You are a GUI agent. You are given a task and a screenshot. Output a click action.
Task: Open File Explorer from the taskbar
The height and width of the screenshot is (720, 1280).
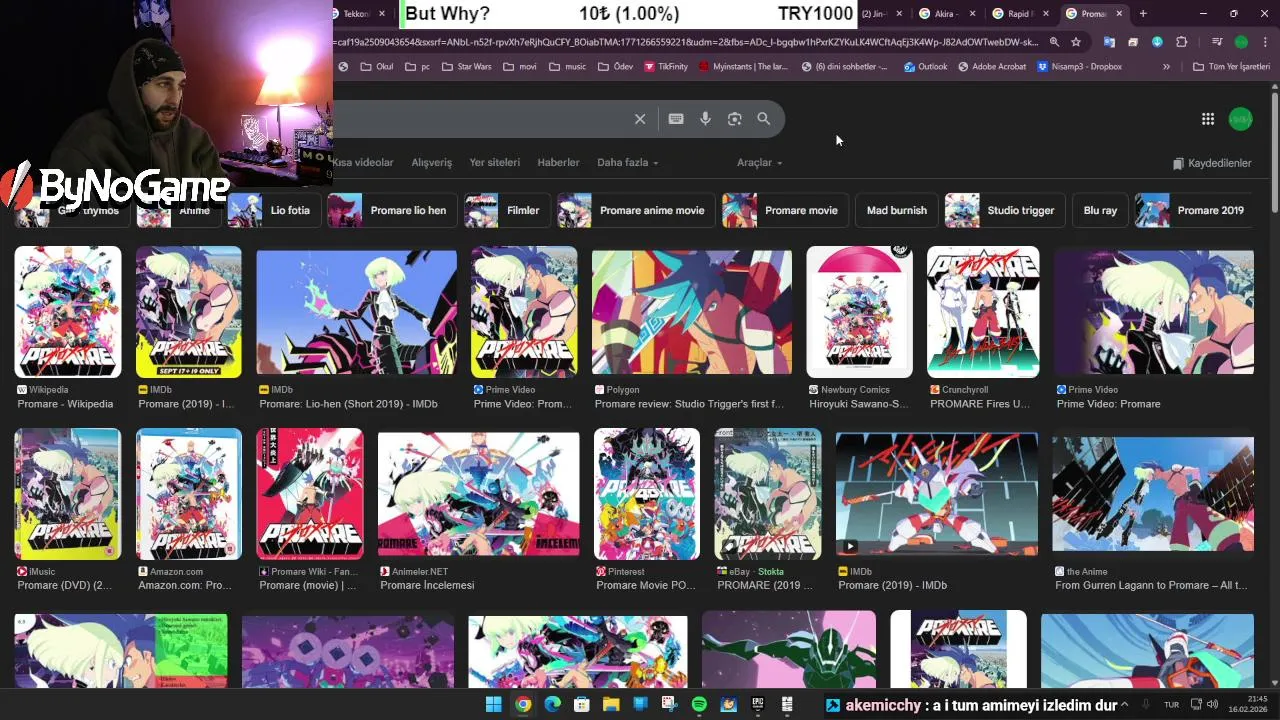611,705
